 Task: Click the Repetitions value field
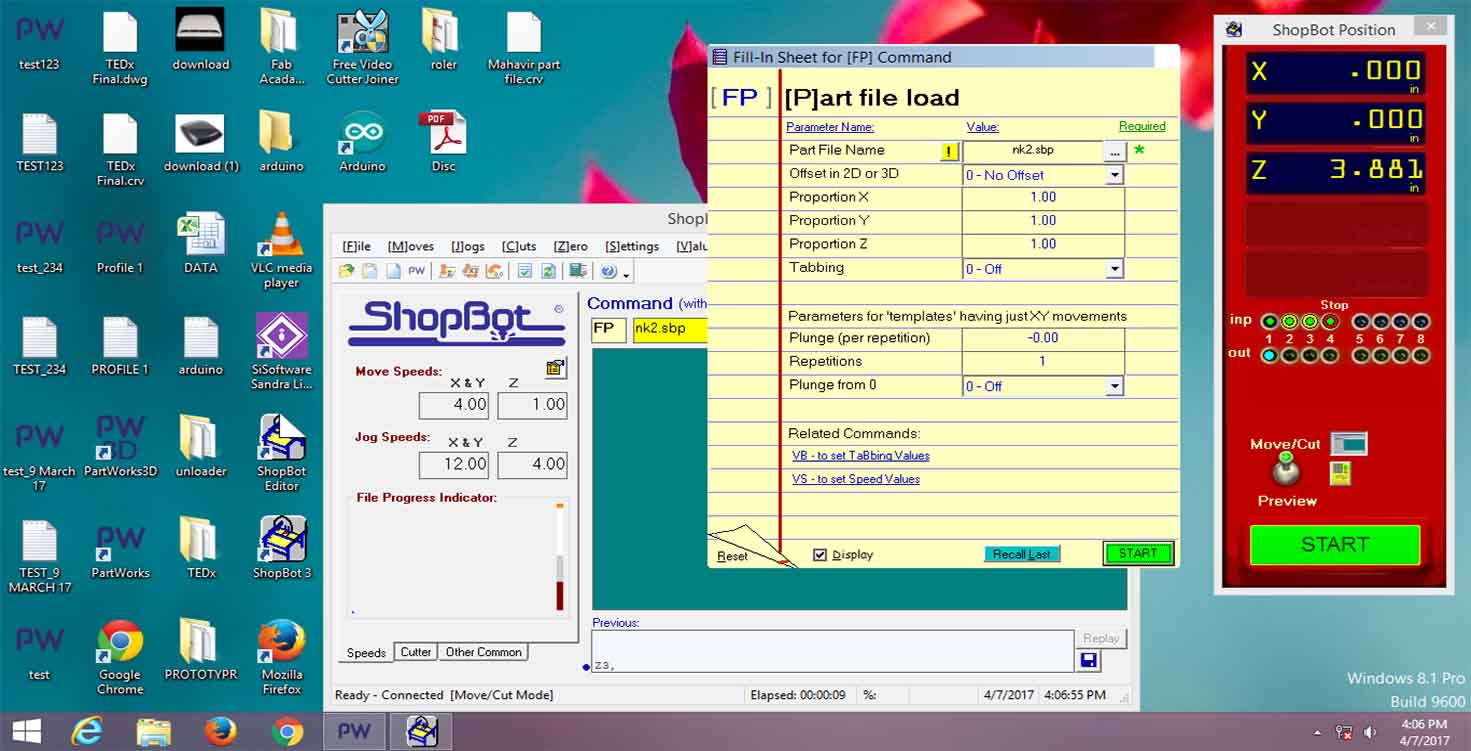(x=1043, y=361)
